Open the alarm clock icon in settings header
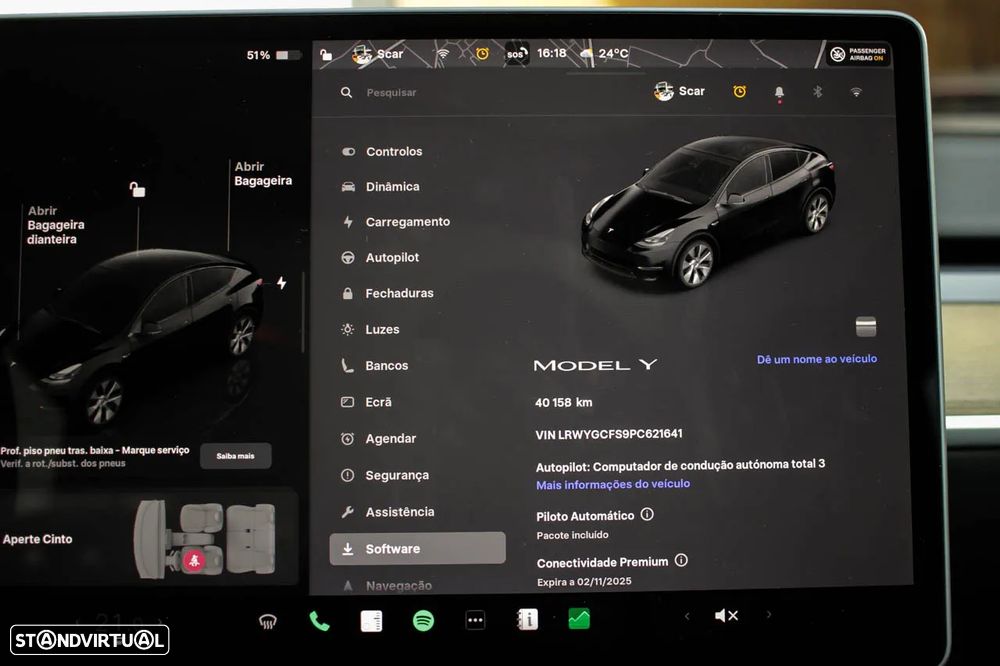Viewport: 1000px width, 666px height. pos(740,92)
